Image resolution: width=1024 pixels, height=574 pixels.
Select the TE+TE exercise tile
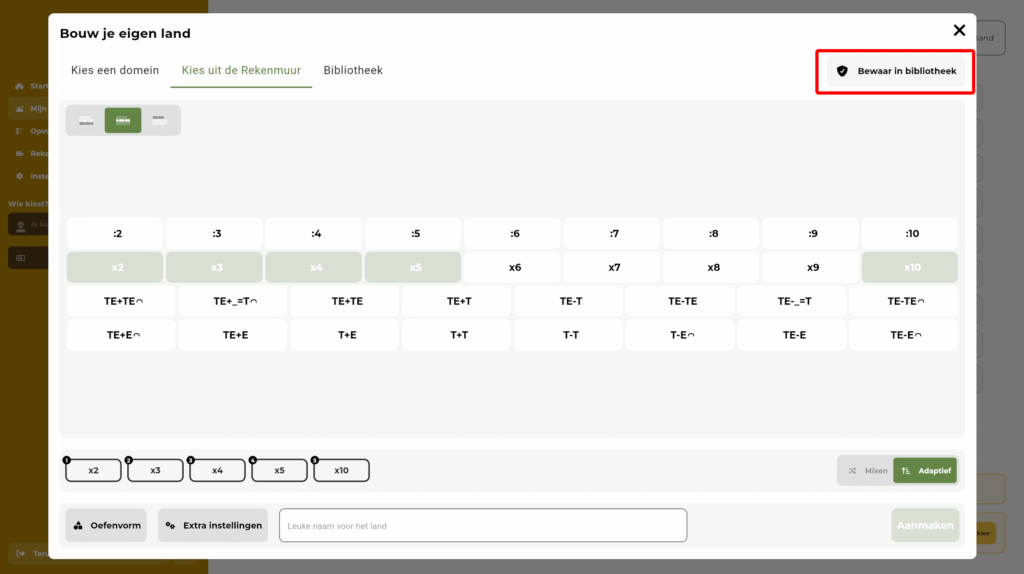pos(347,301)
